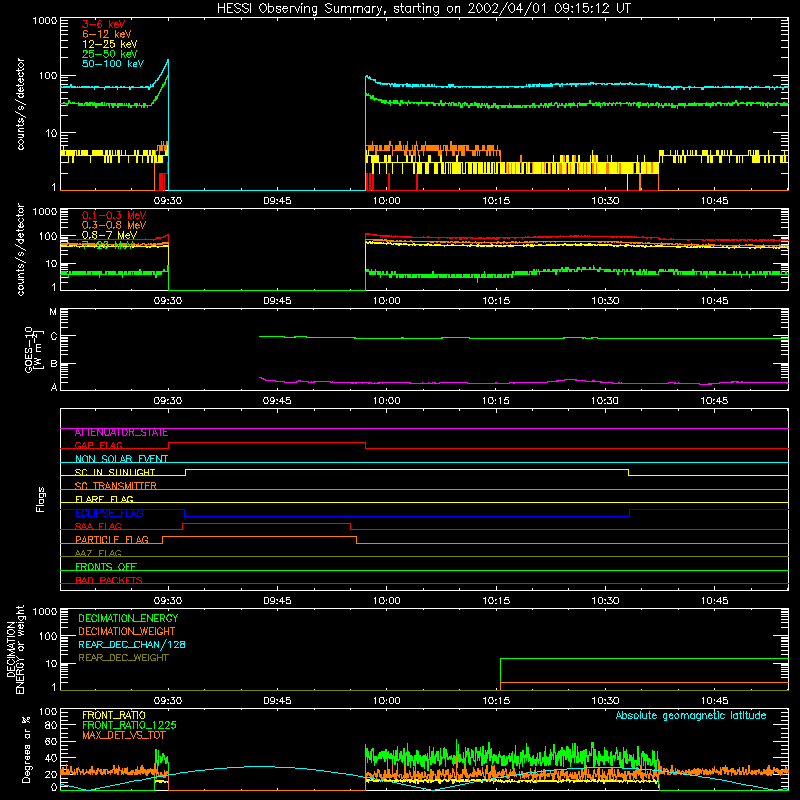Viewport: 800px width, 800px height.
Task: Click the 0.1-0.3 MeV legend entry
Action: [x=114, y=215]
